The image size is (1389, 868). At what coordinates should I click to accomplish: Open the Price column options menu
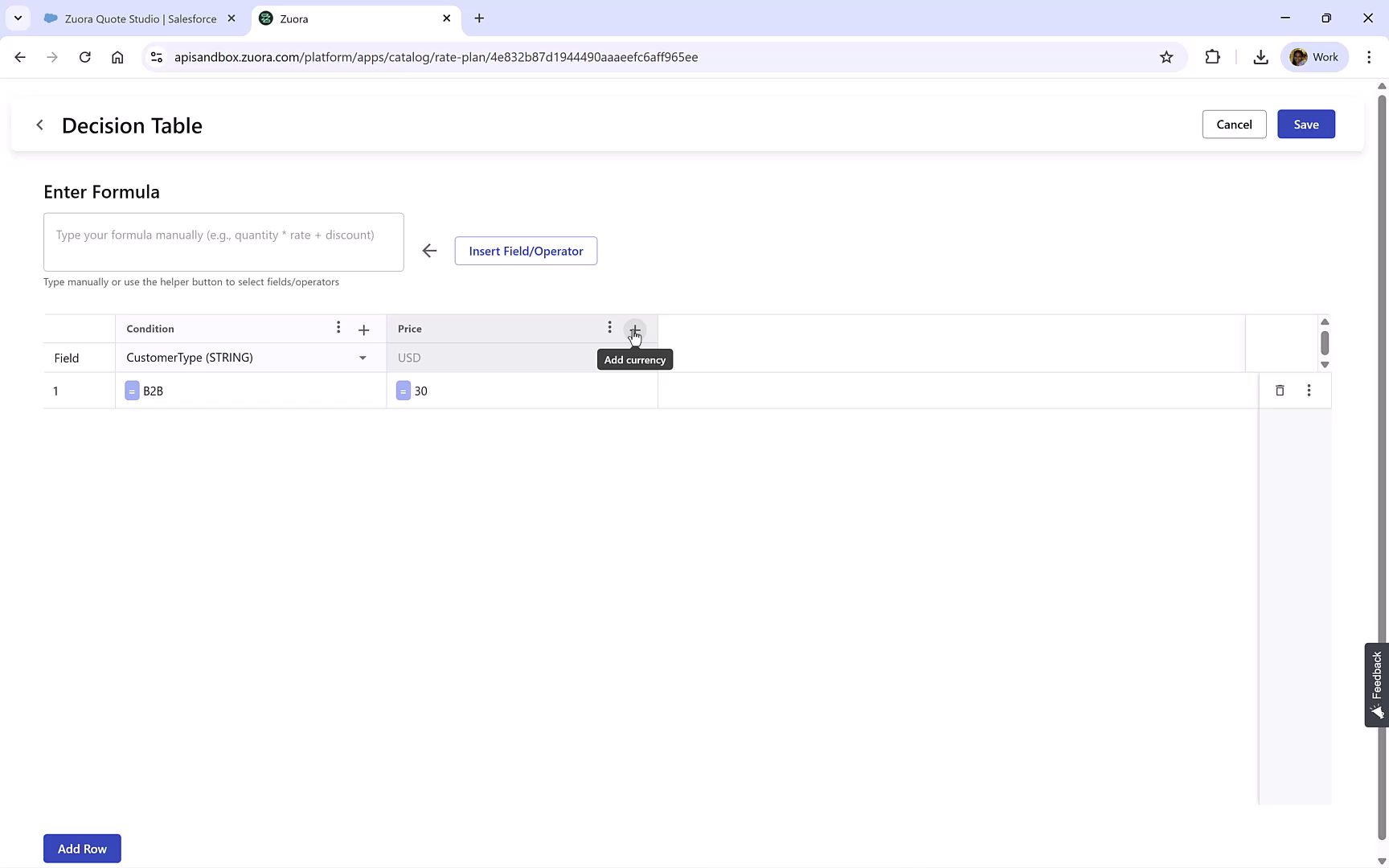(609, 328)
